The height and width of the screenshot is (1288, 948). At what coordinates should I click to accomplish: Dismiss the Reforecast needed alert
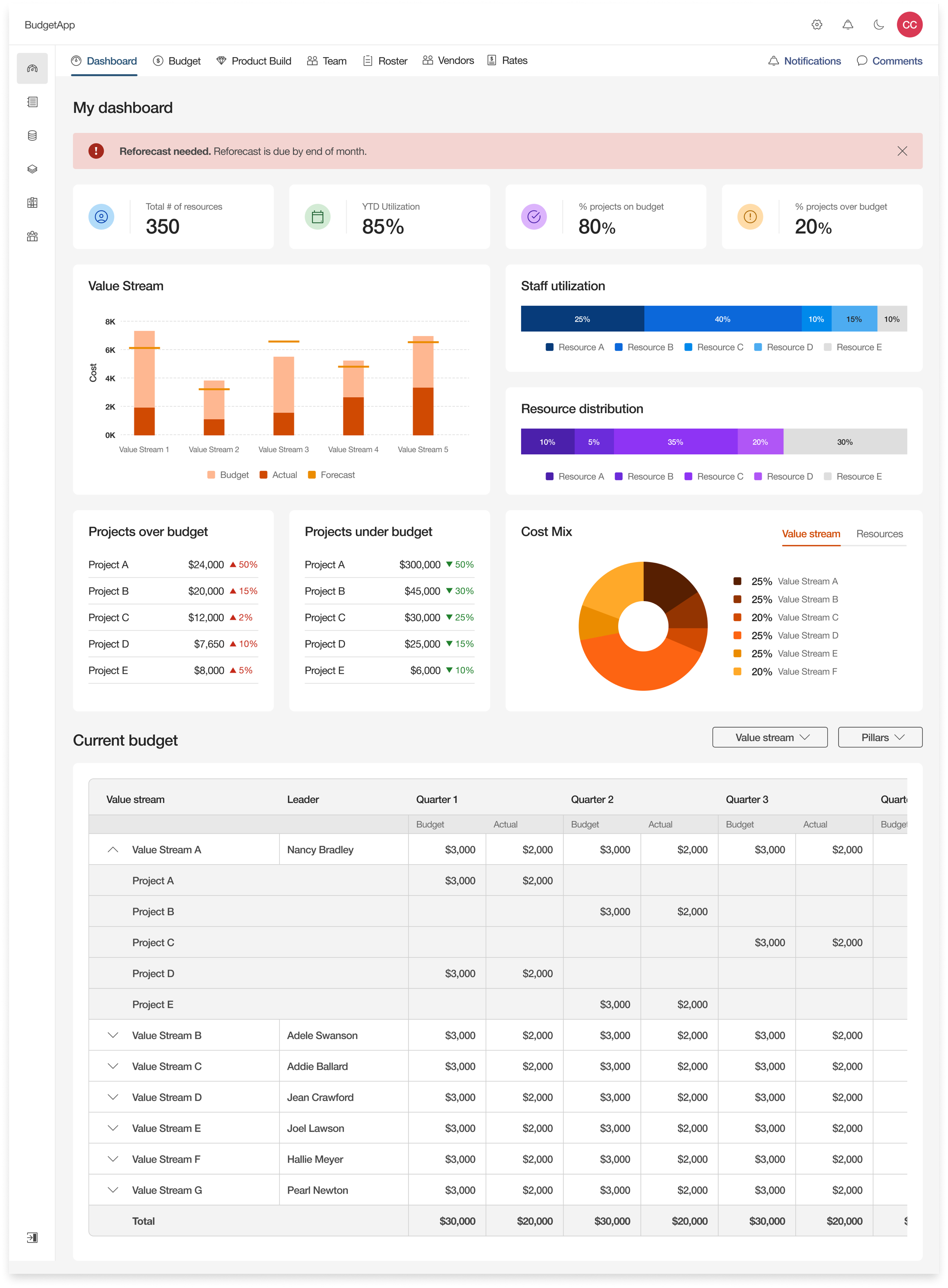pyautogui.click(x=902, y=151)
